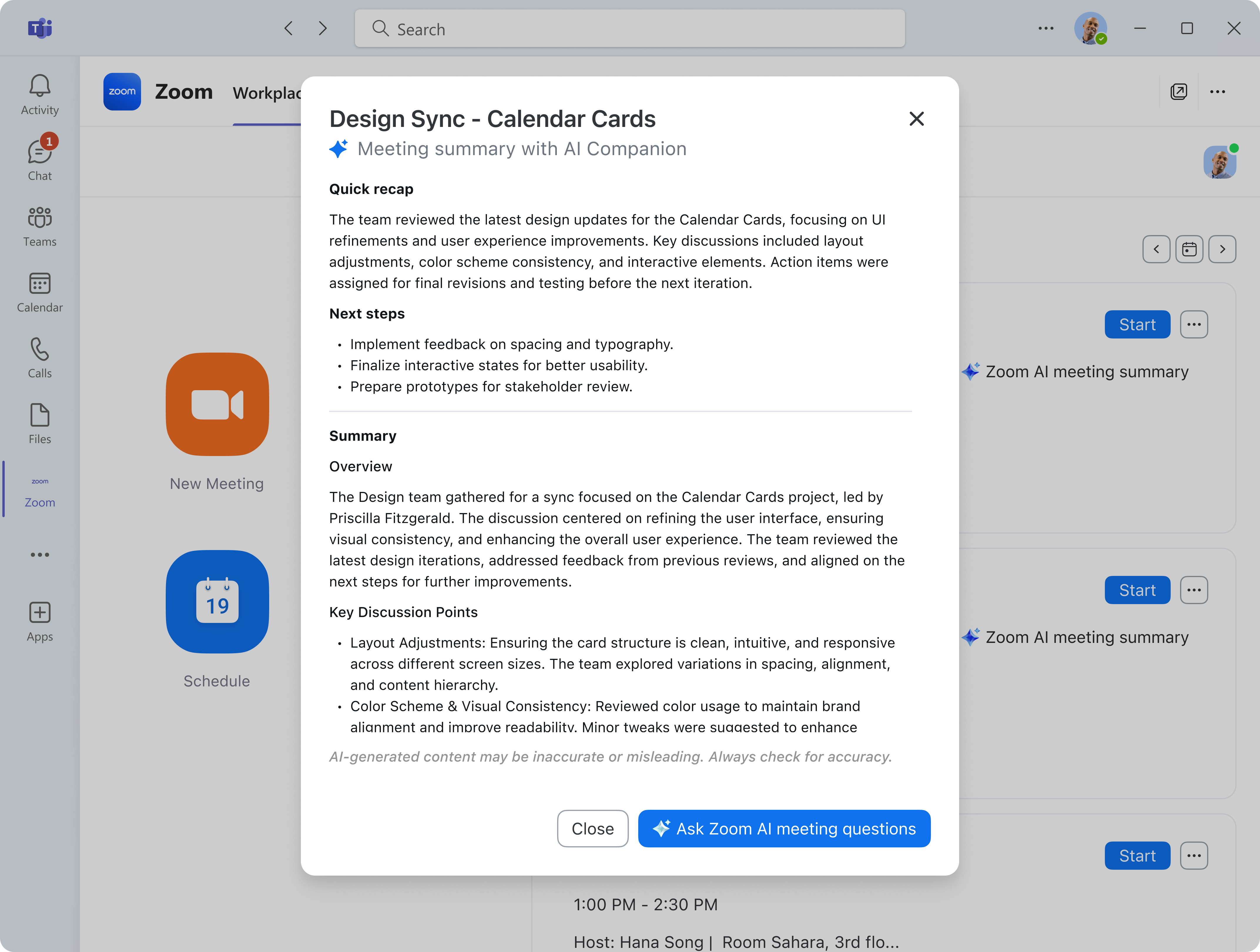Open title bar settings and more menu

point(1046,28)
